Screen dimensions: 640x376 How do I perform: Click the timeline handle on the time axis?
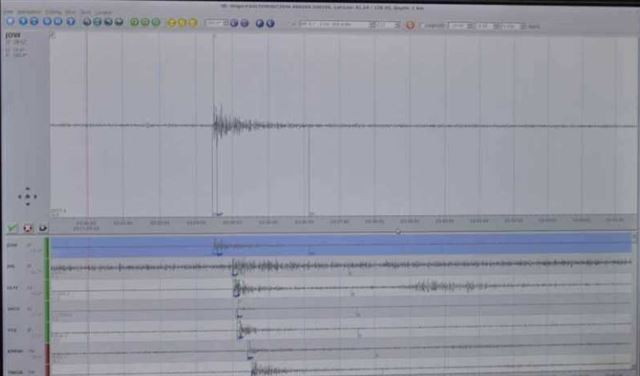398,231
